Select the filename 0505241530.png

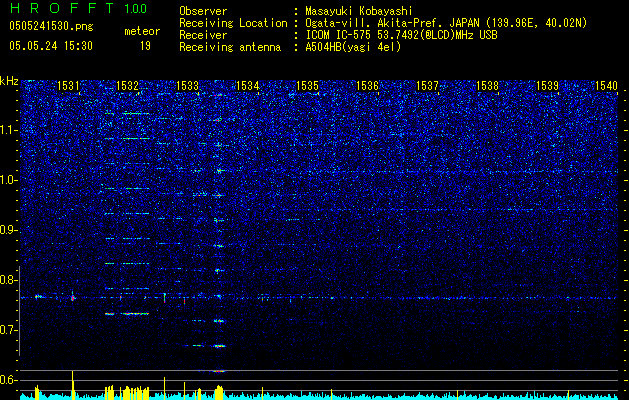[51, 26]
